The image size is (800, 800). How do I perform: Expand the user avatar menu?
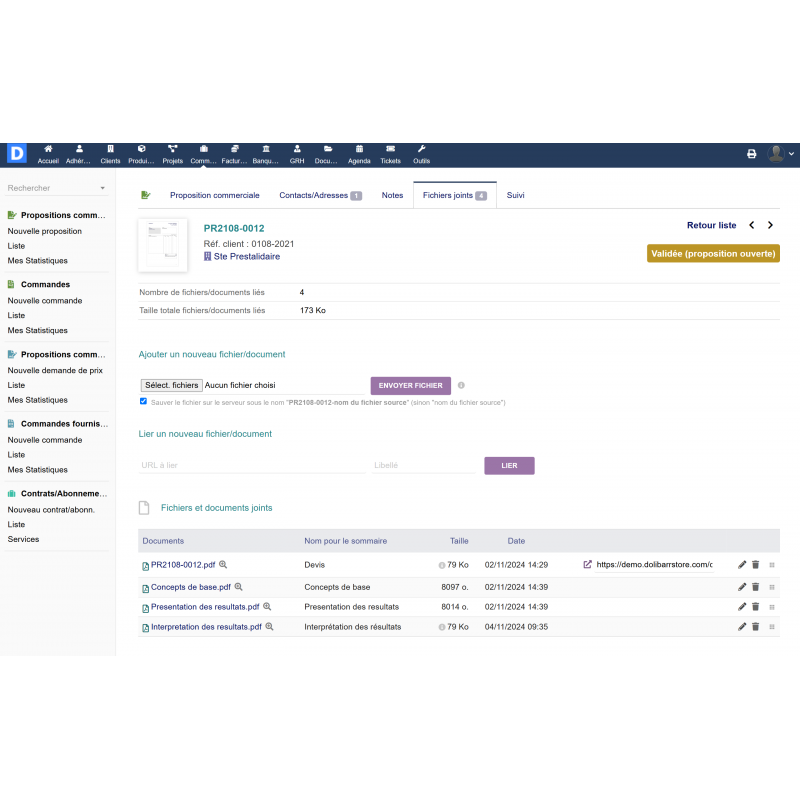[x=780, y=154]
